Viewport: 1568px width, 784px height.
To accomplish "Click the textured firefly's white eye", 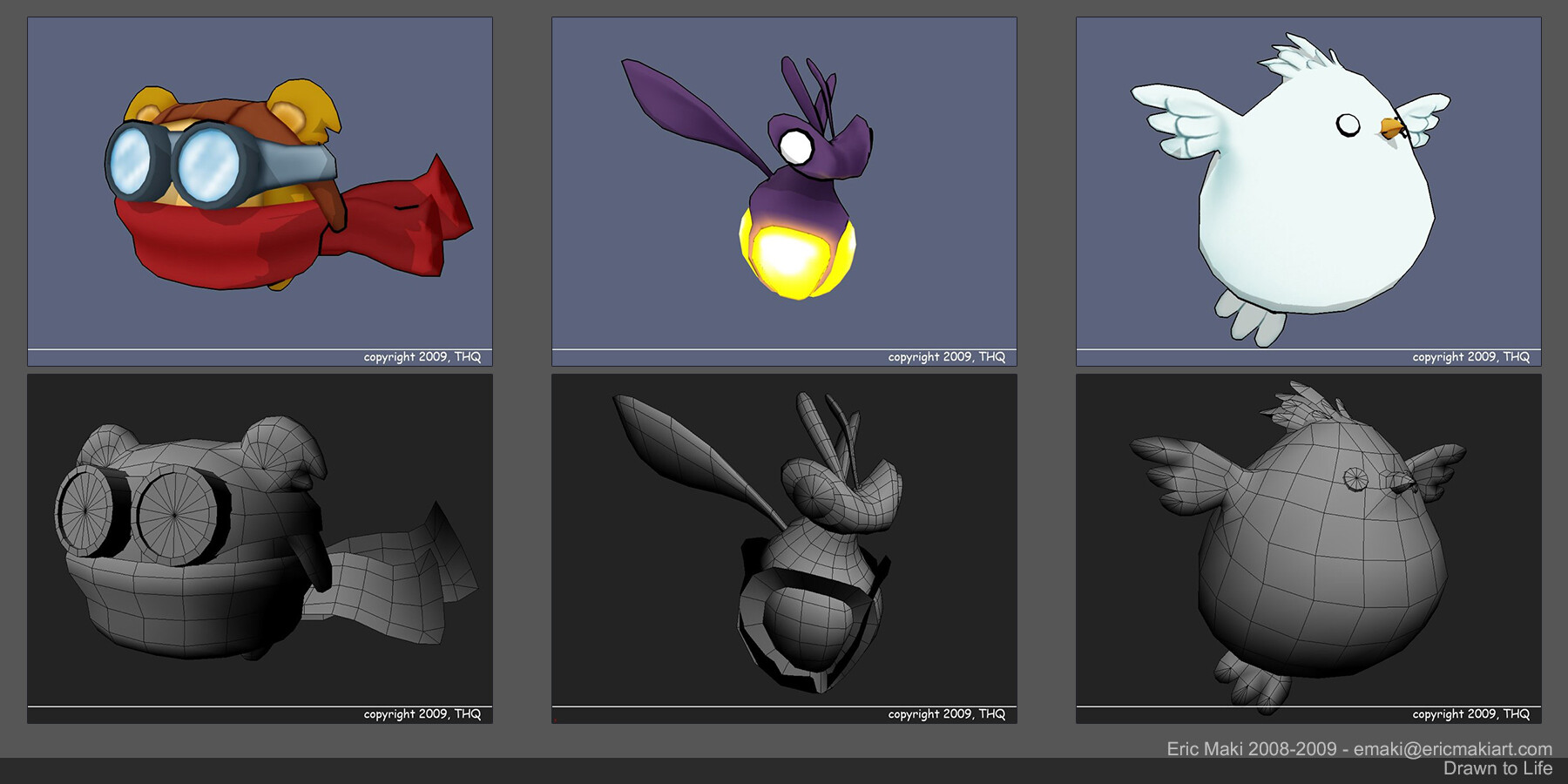I will 795,145.
